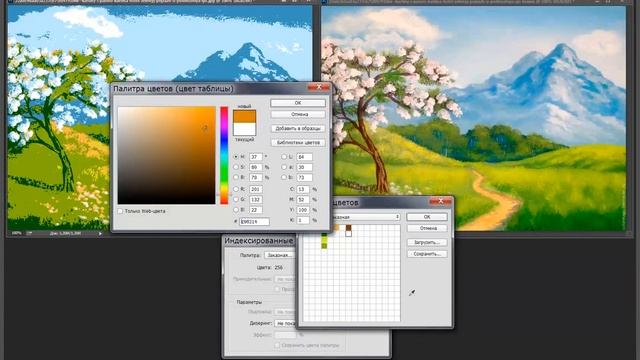Select the L lightness radio button

coord(284,157)
